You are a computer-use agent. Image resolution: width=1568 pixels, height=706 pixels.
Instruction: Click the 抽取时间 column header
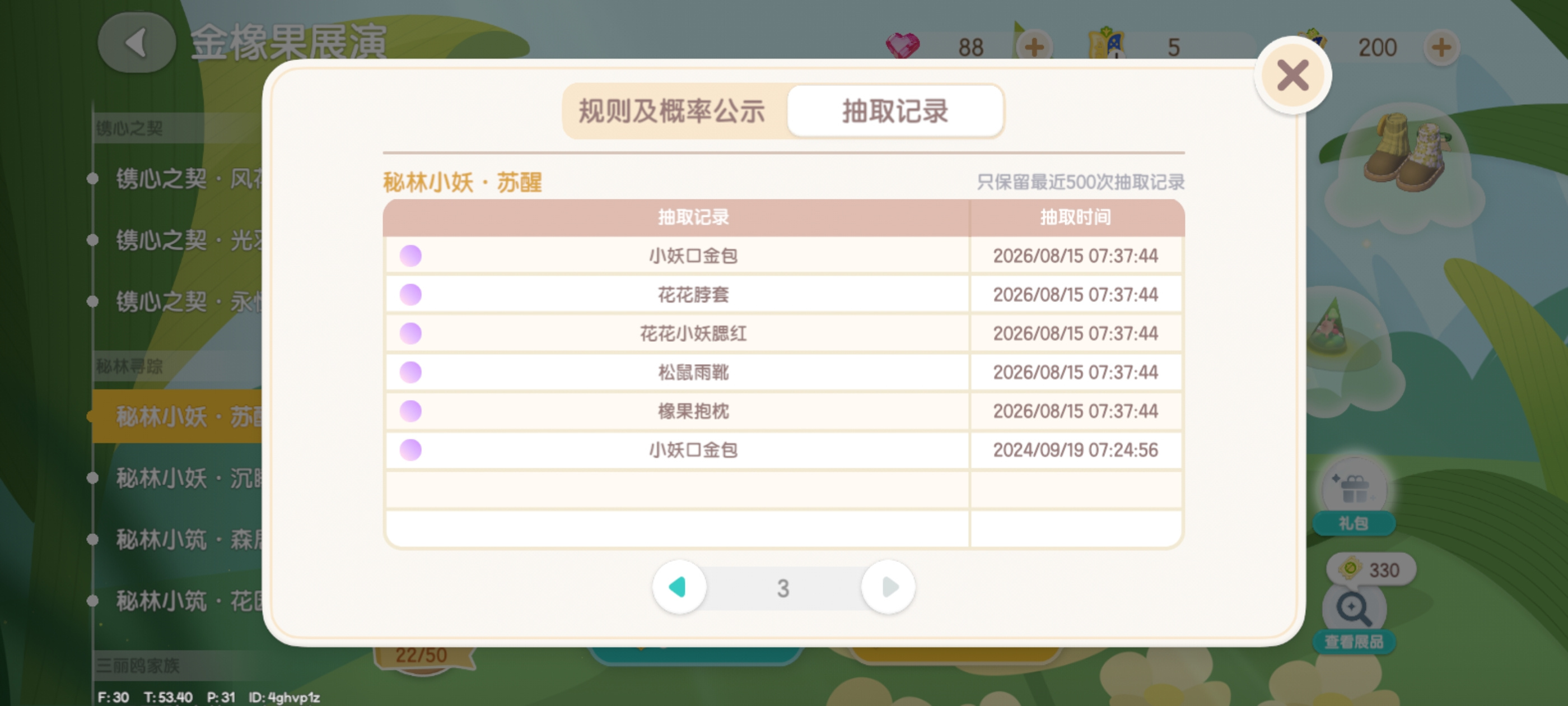click(1076, 217)
